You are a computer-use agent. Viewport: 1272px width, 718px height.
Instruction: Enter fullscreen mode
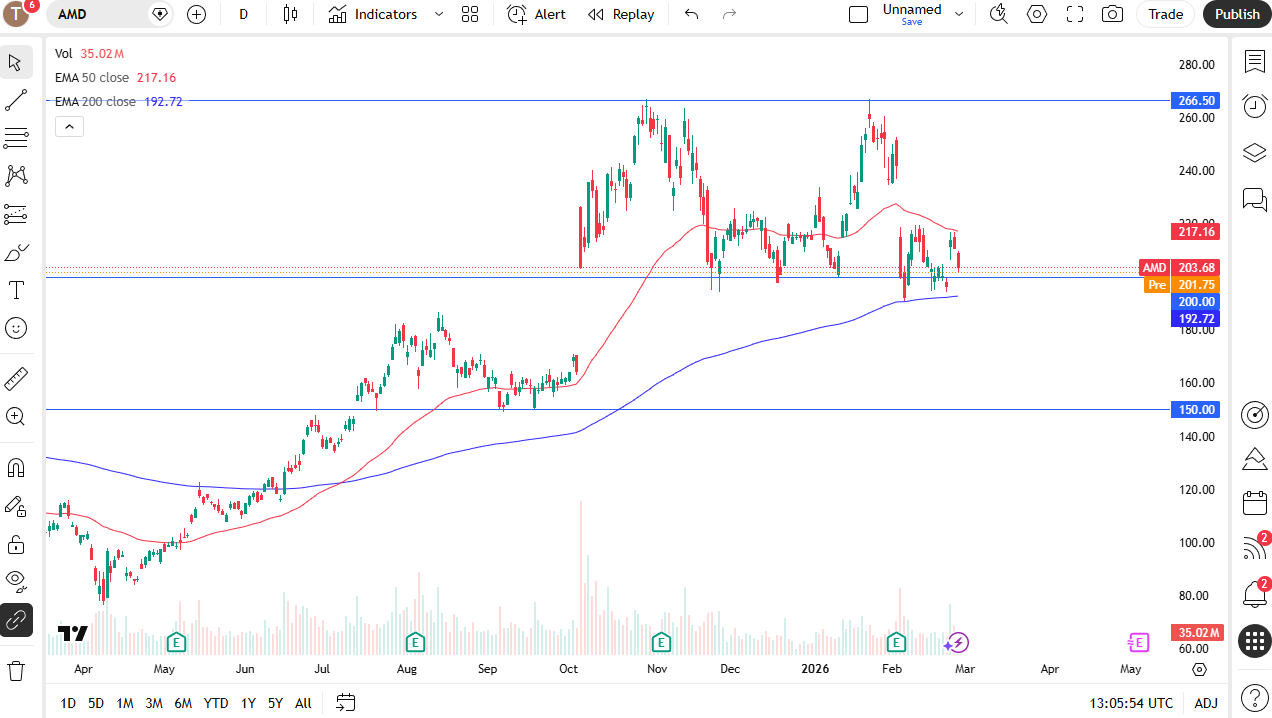1075,14
